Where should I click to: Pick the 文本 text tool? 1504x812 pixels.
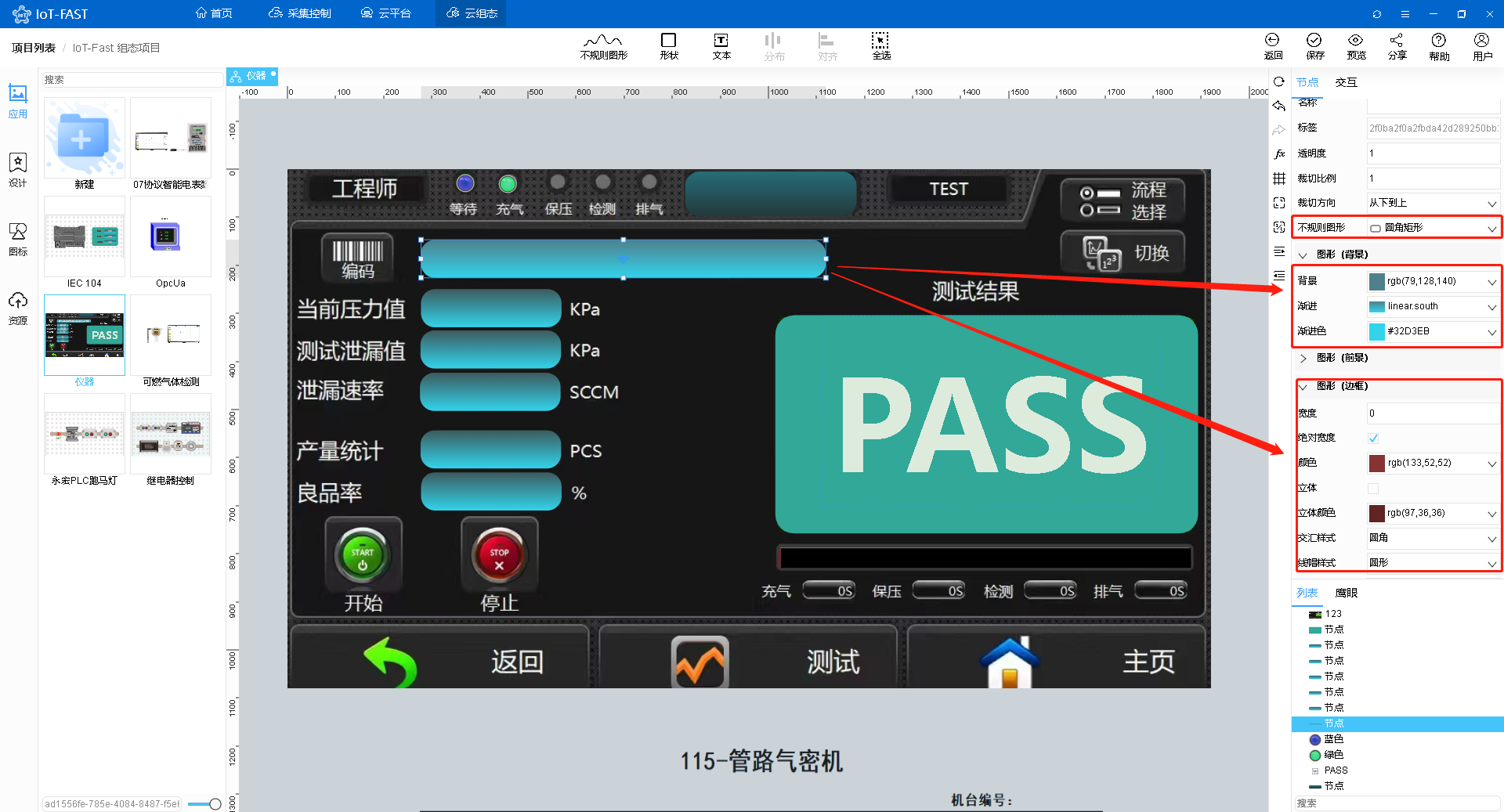721,46
